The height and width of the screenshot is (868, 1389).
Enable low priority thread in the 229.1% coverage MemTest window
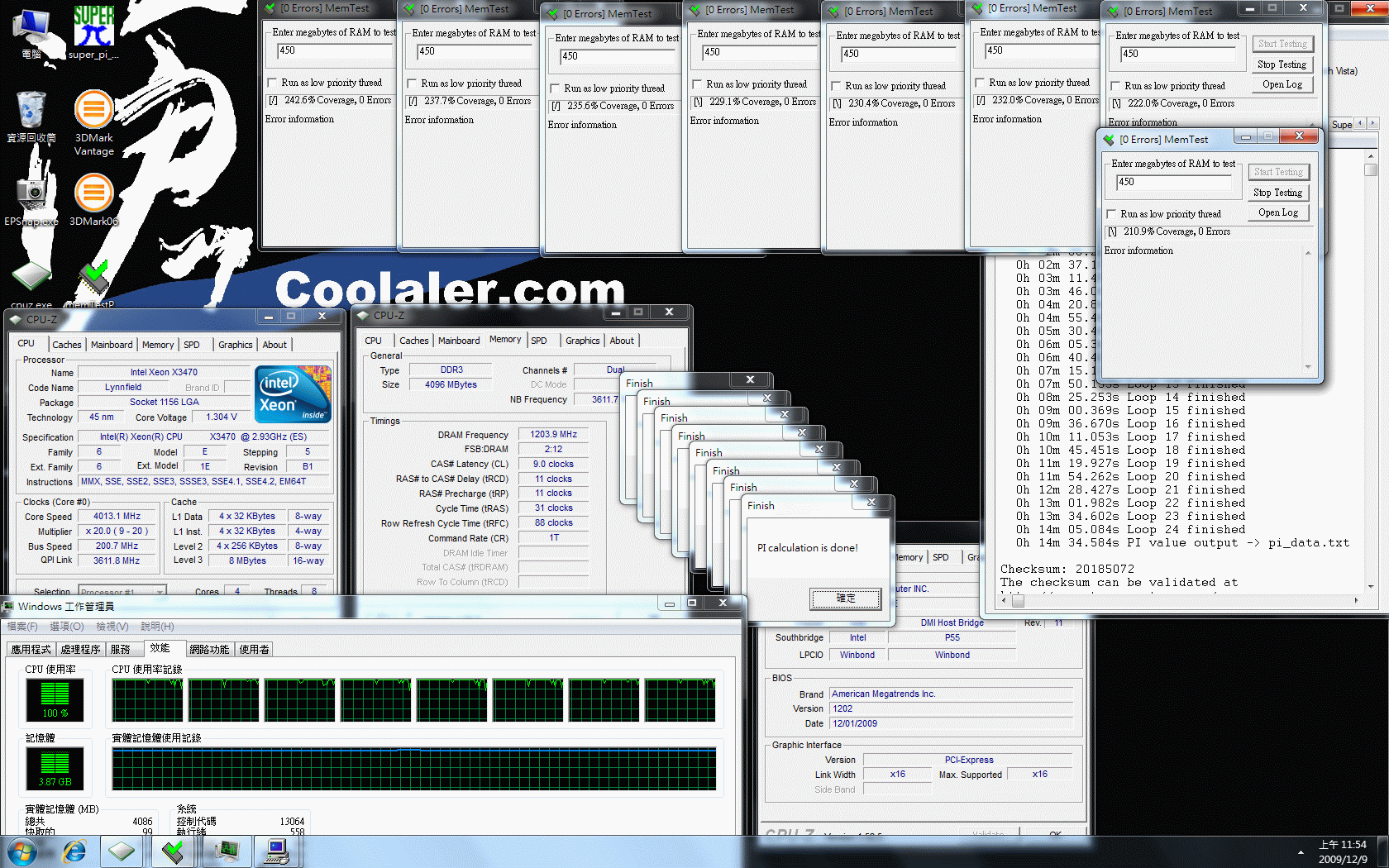click(x=697, y=84)
